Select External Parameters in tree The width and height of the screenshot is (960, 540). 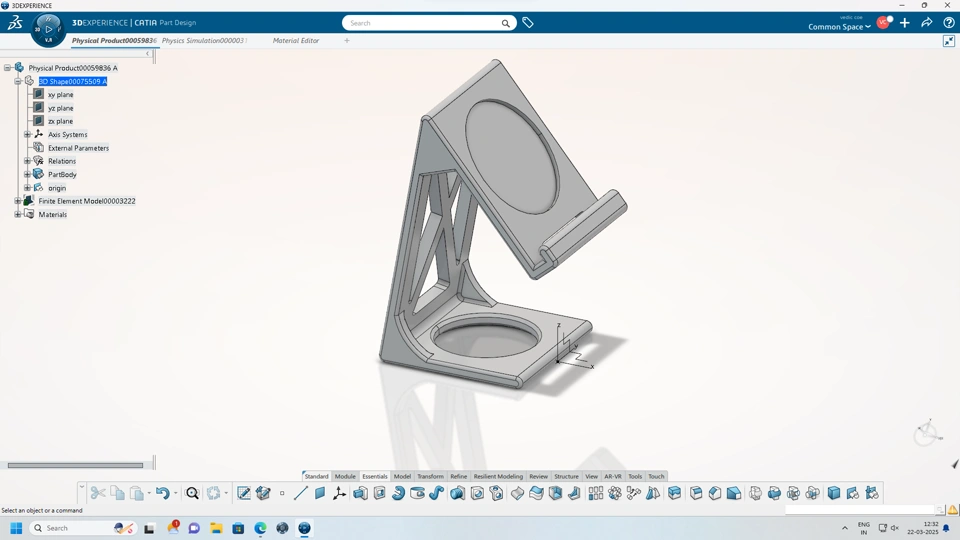point(78,148)
